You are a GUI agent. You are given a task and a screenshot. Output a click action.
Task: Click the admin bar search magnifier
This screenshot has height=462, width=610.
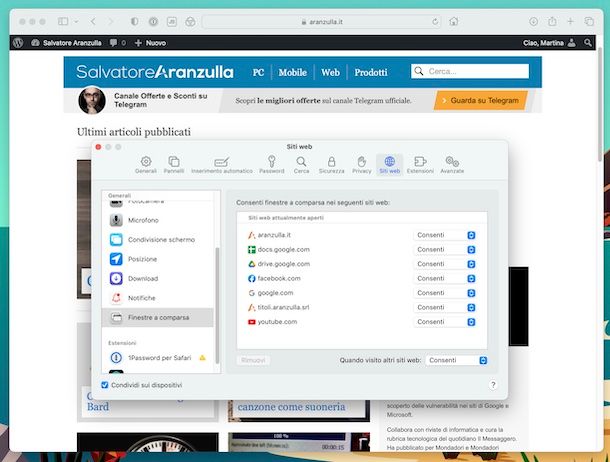pos(588,43)
